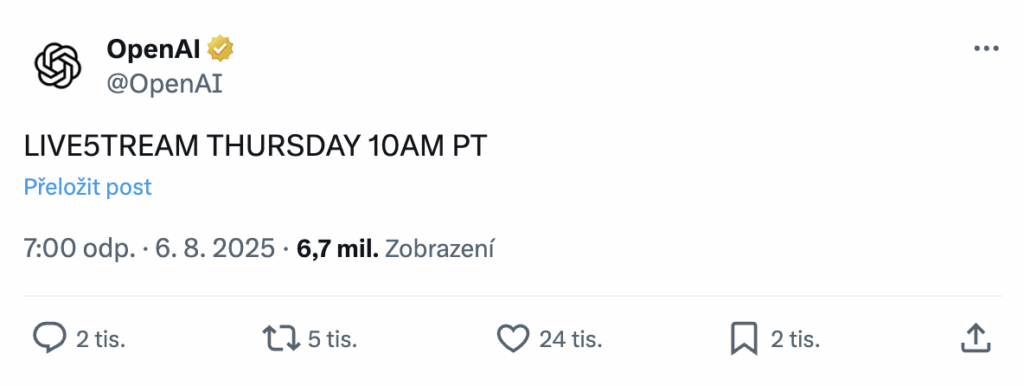Open the three-dot more options menu
1024x386 pixels.
pos(986,48)
